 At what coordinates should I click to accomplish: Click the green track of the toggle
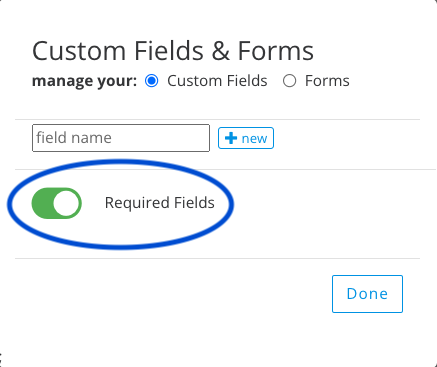42,203
